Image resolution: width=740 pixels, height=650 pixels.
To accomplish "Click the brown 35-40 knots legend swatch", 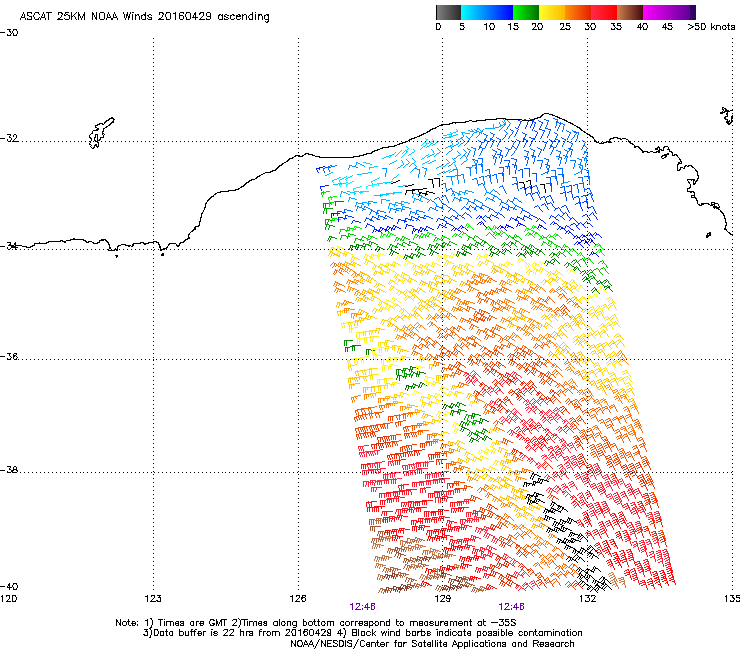I will click(x=630, y=12).
